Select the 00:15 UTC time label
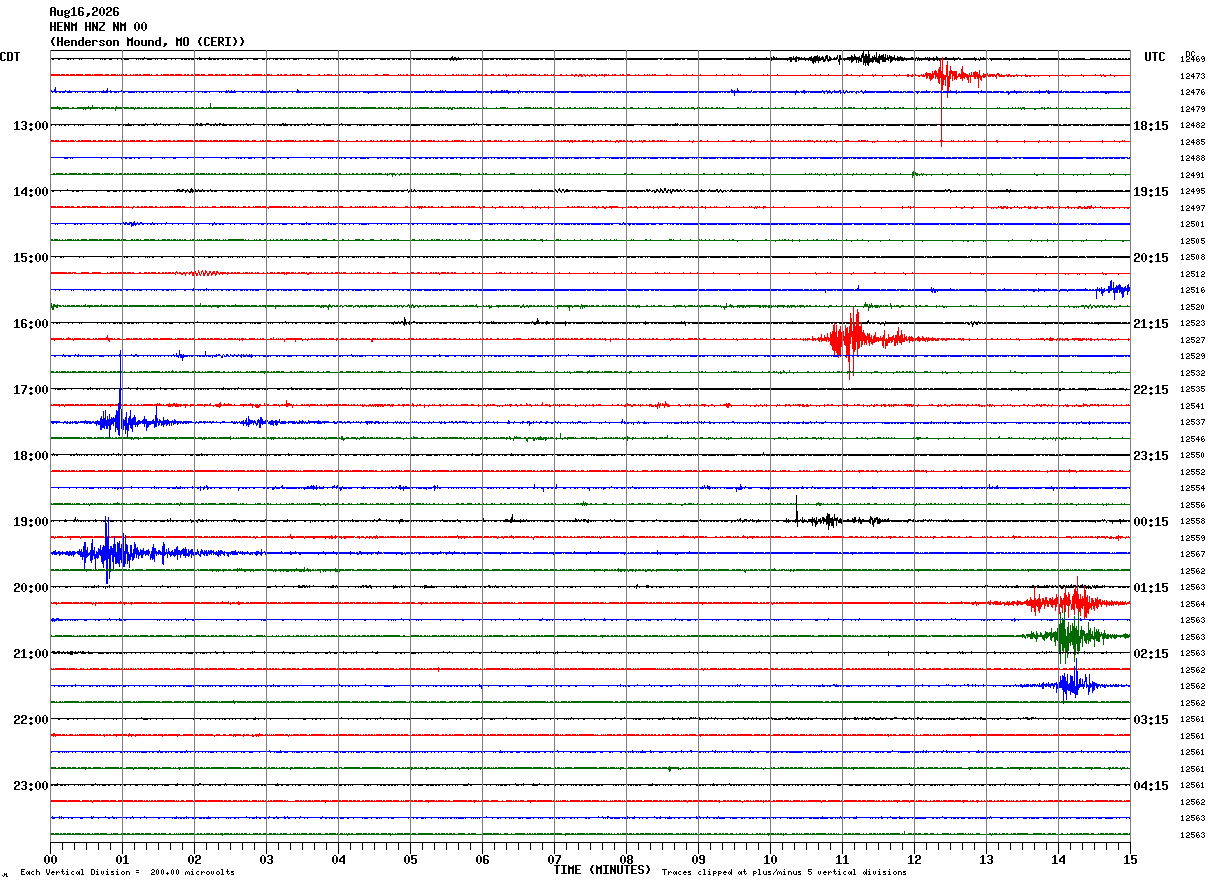The image size is (1210, 886). pos(1151,522)
